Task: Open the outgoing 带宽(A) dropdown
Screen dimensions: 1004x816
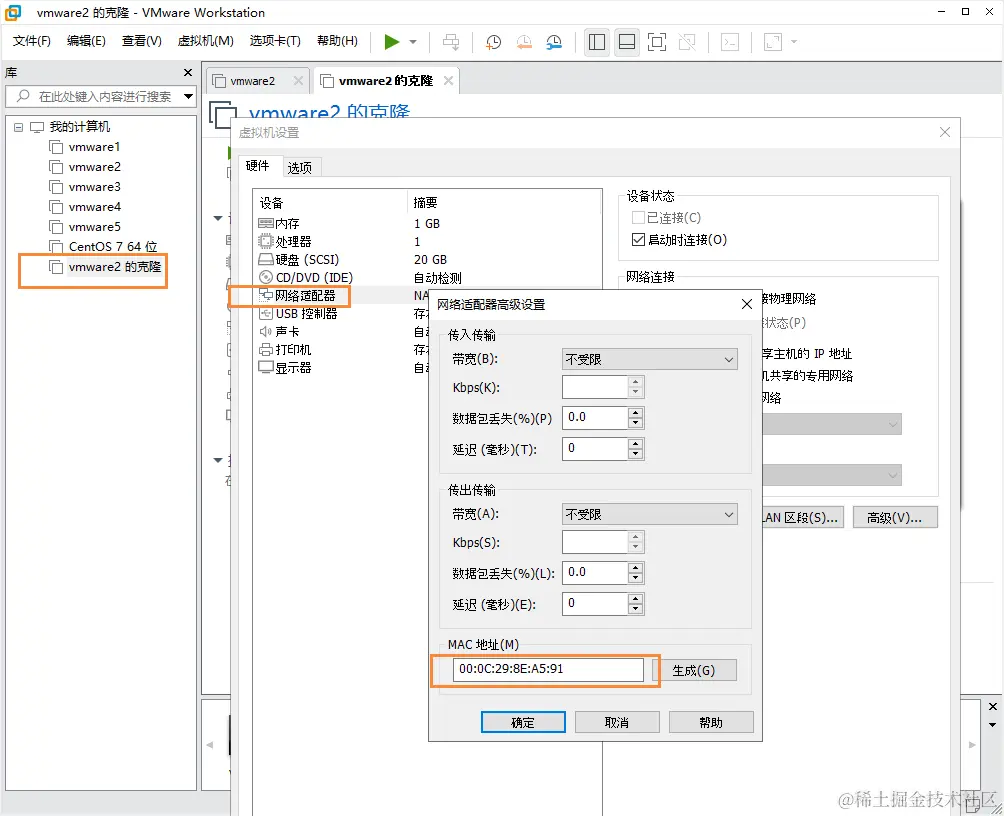Action: [649, 514]
